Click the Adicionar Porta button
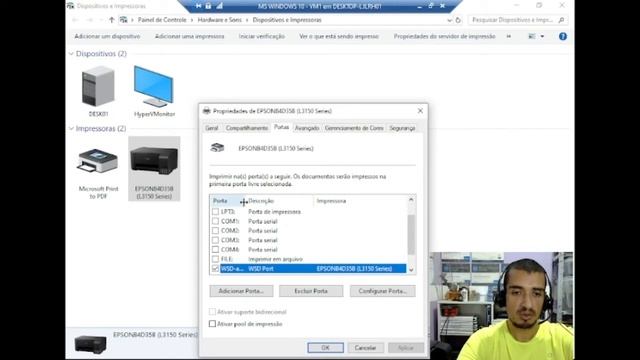 pos(241,291)
